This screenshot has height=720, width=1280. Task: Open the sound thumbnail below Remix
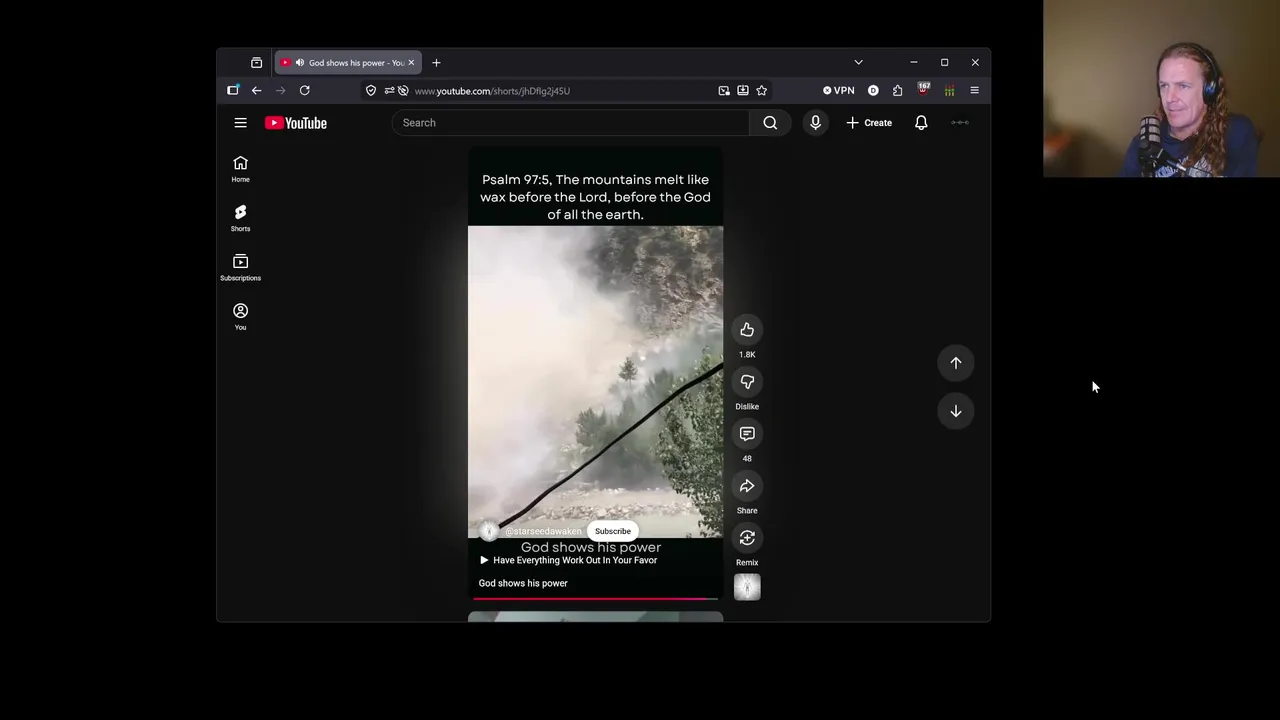(747, 587)
